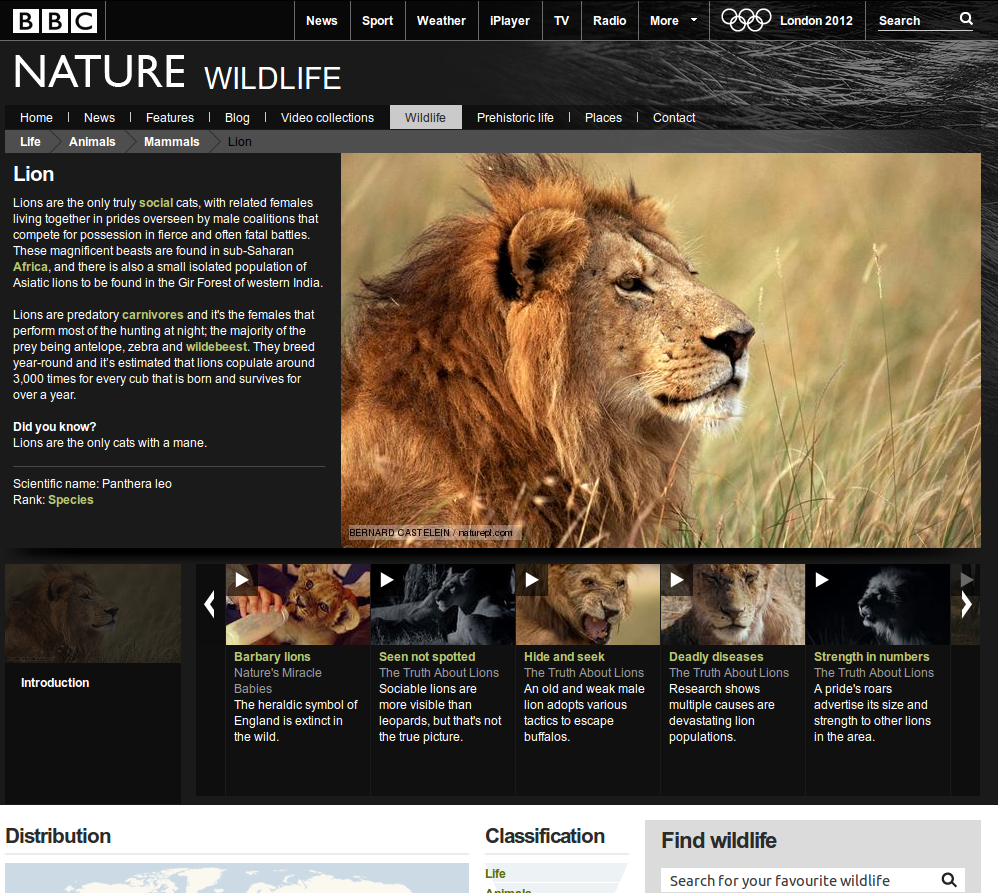998x893 pixels.
Task: Follow the wildebeest link in description
Action: tap(216, 347)
